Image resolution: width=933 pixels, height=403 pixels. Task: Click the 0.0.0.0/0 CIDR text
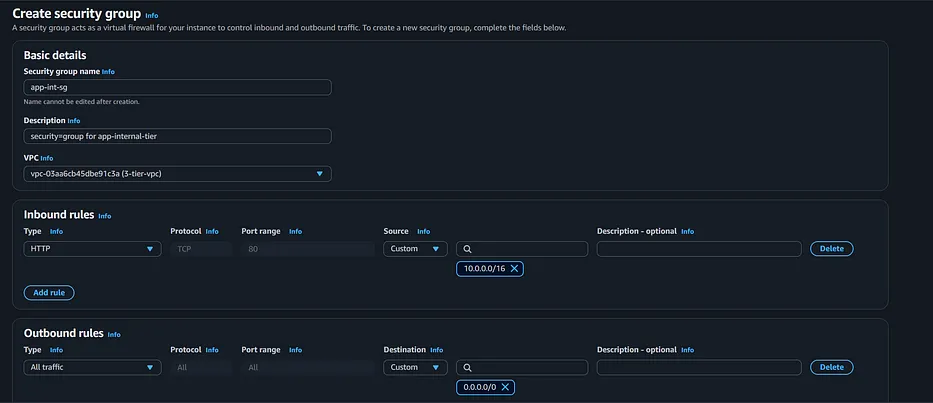click(x=480, y=387)
